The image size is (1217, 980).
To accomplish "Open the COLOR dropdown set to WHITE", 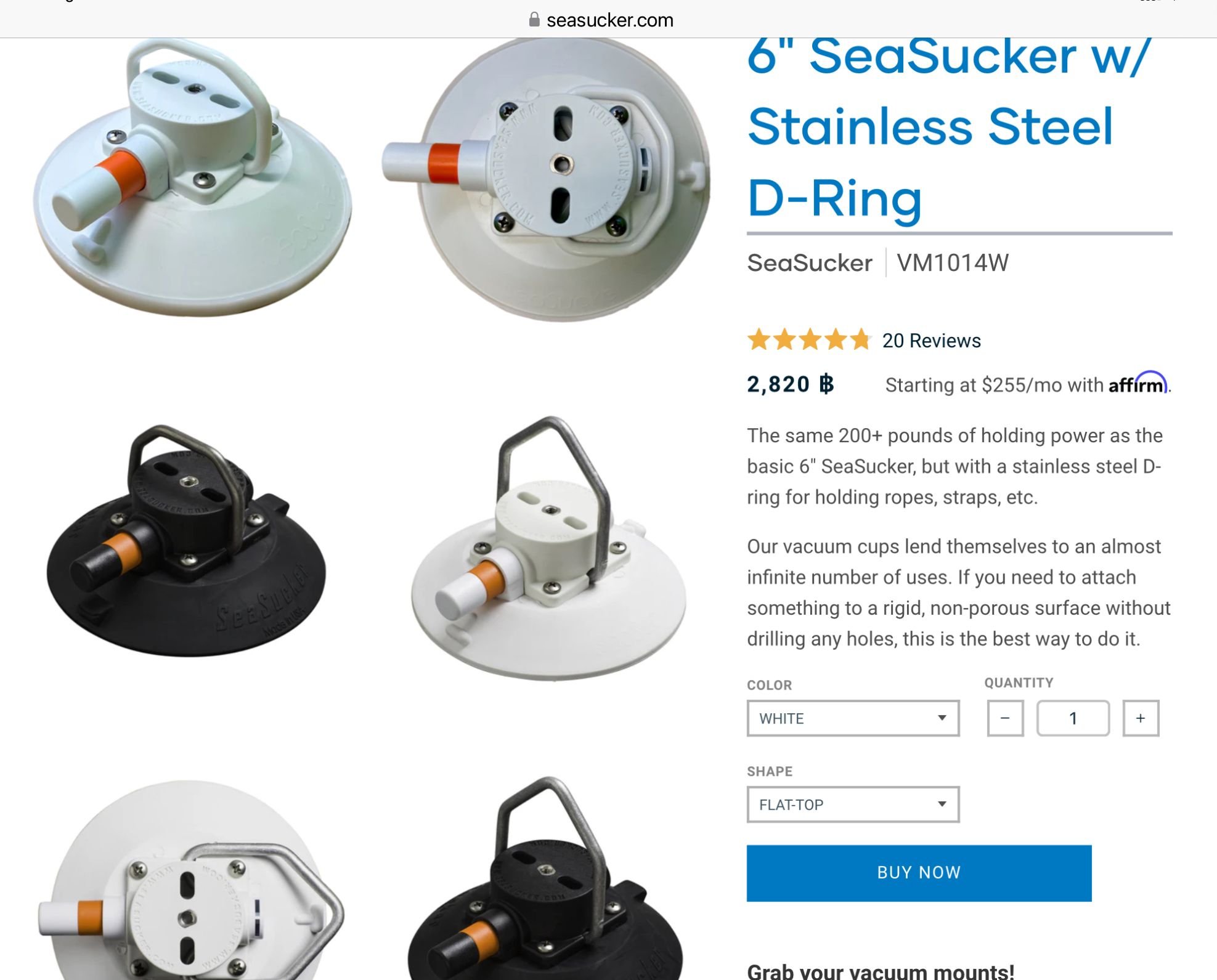I will pyautogui.click(x=853, y=718).
